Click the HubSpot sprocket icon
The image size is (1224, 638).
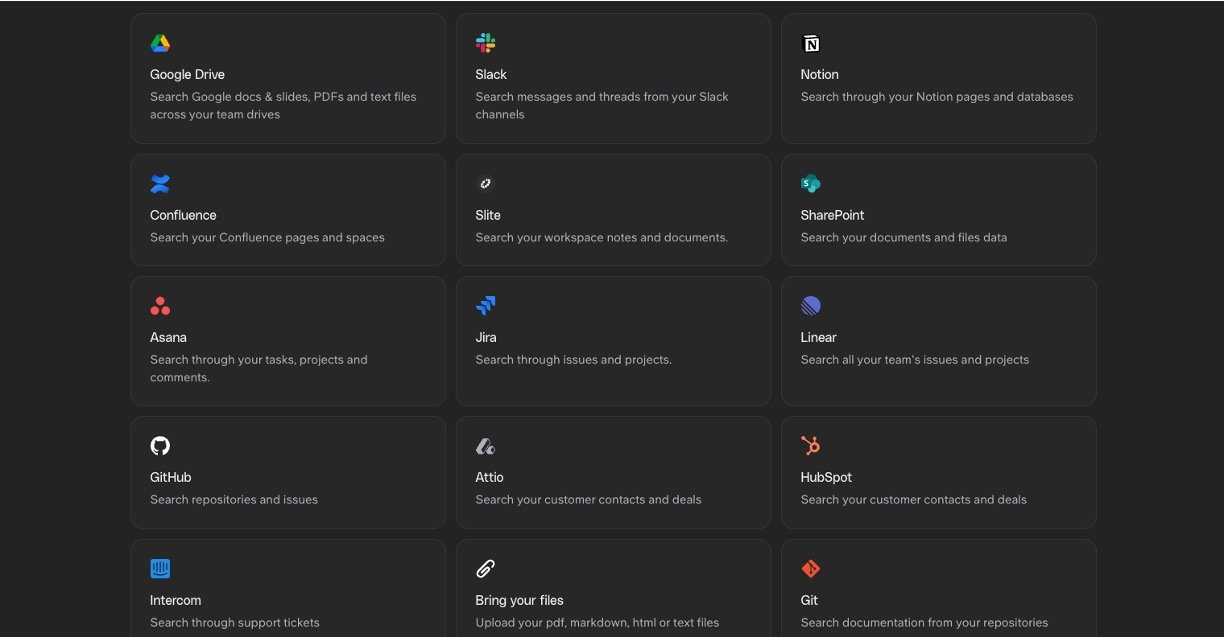(810, 446)
